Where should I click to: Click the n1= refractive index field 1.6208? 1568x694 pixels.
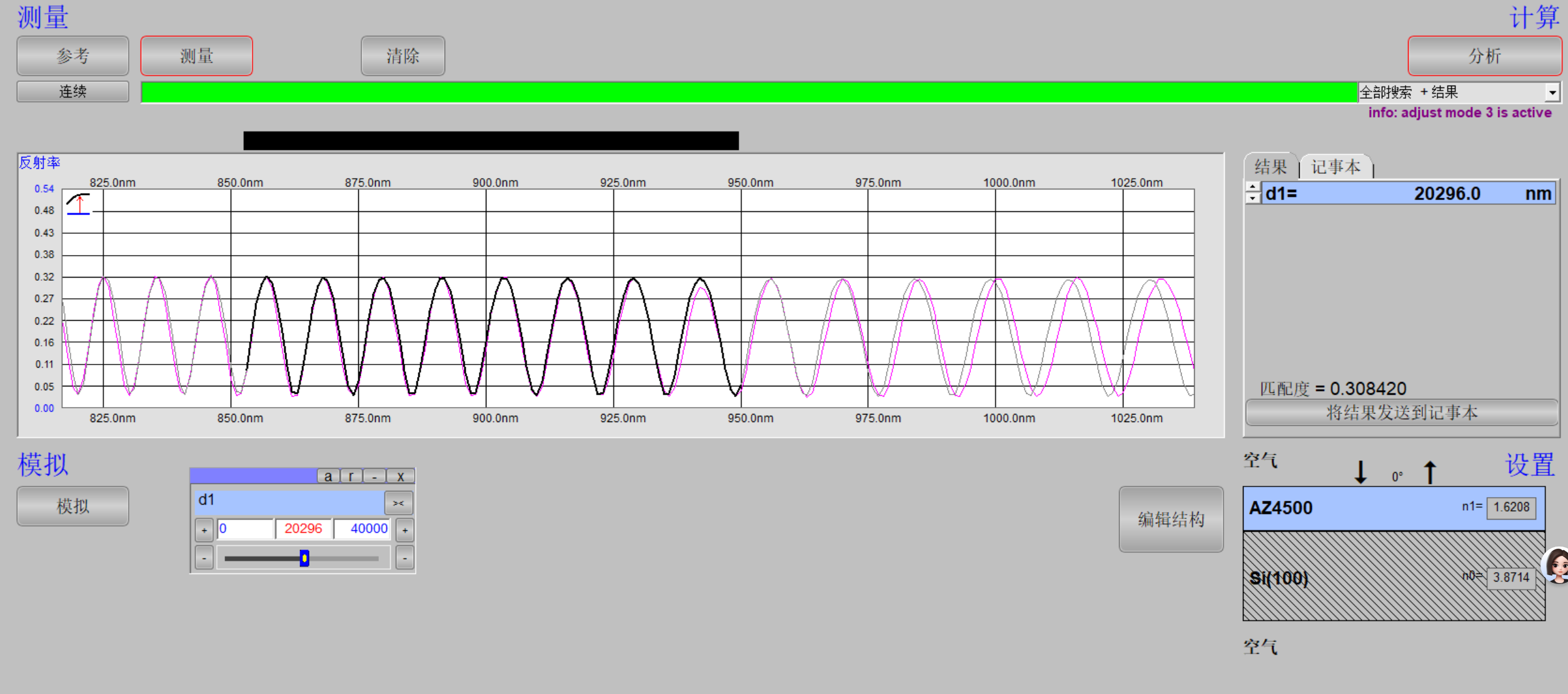(x=1510, y=507)
